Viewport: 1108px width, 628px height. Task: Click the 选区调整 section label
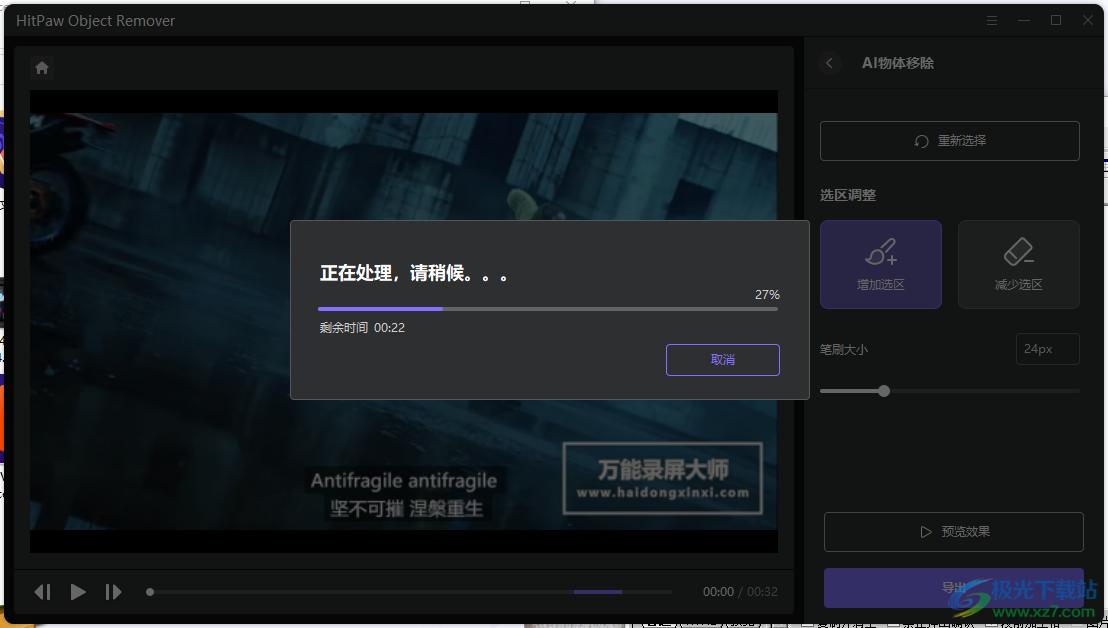pyautogui.click(x=848, y=196)
